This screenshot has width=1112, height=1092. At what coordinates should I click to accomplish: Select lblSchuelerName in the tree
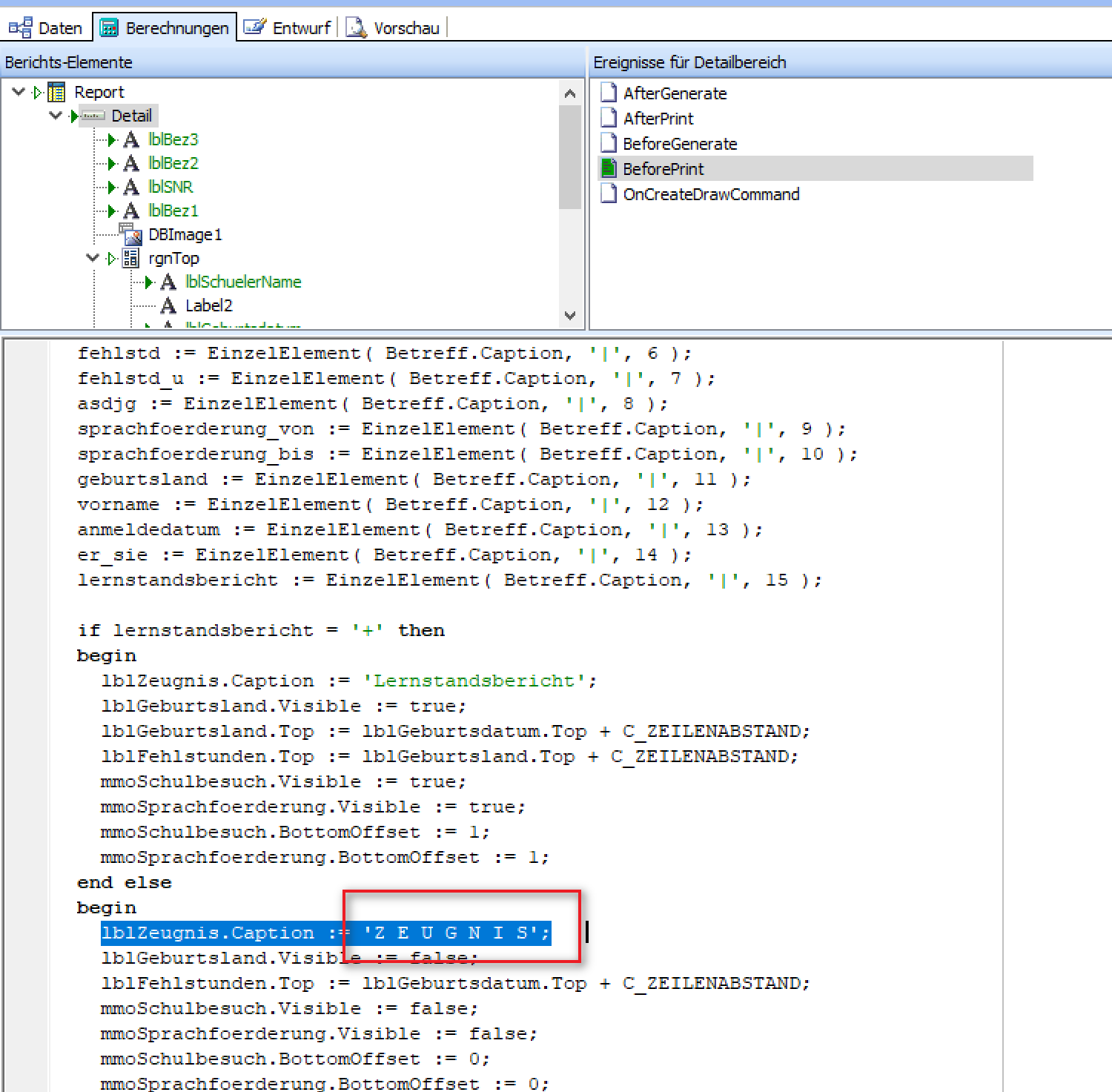[x=243, y=282]
